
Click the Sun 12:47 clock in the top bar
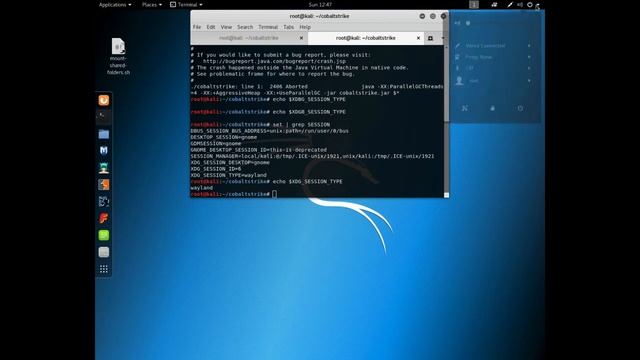tap(320, 4)
